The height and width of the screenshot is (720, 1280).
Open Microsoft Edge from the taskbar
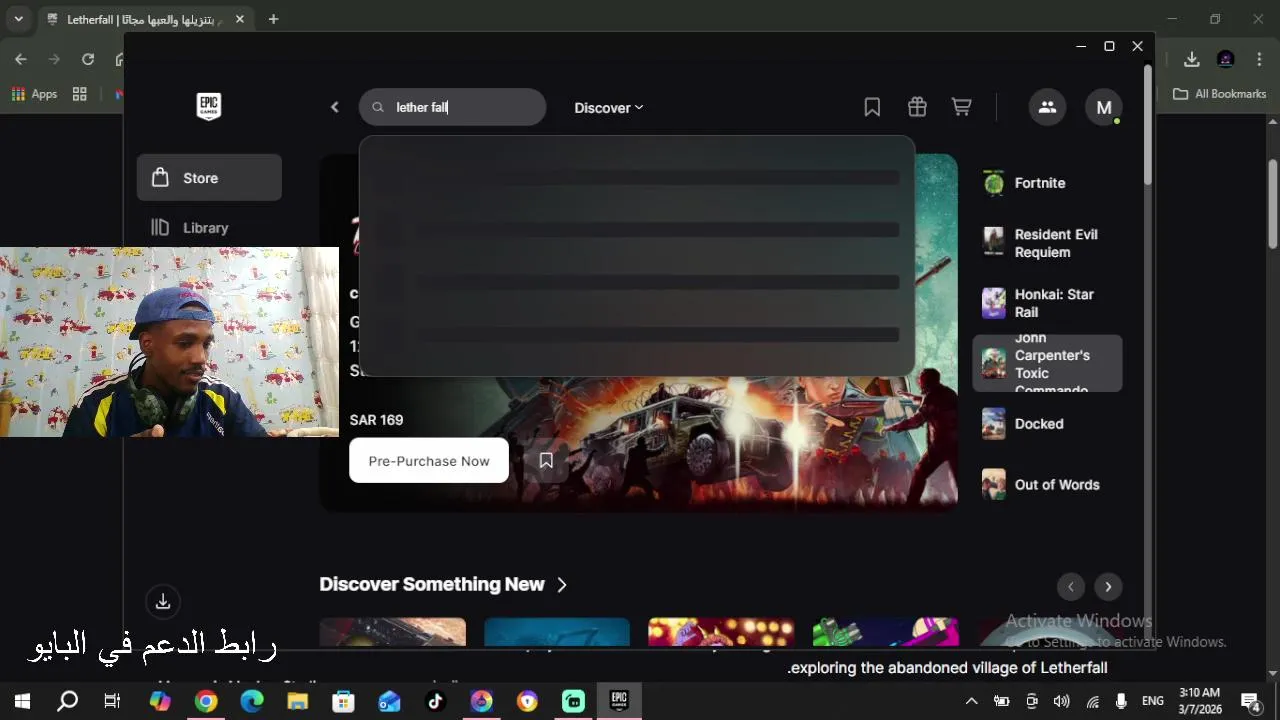252,701
